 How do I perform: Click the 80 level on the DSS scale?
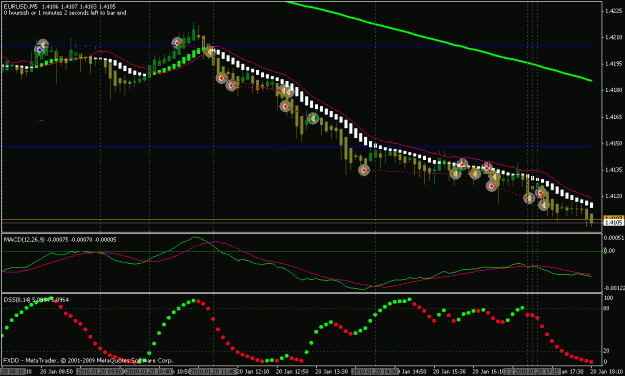click(607, 308)
